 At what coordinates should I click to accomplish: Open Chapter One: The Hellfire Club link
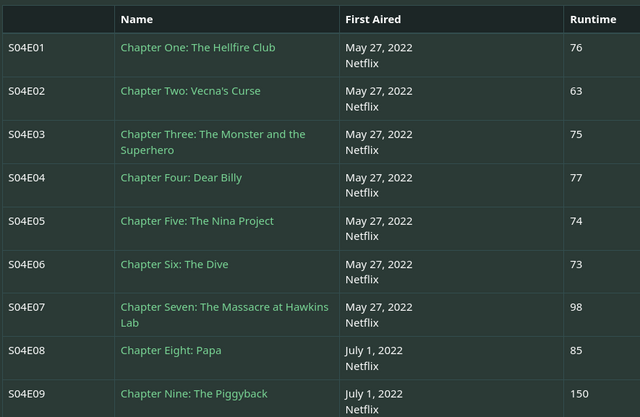coord(198,48)
